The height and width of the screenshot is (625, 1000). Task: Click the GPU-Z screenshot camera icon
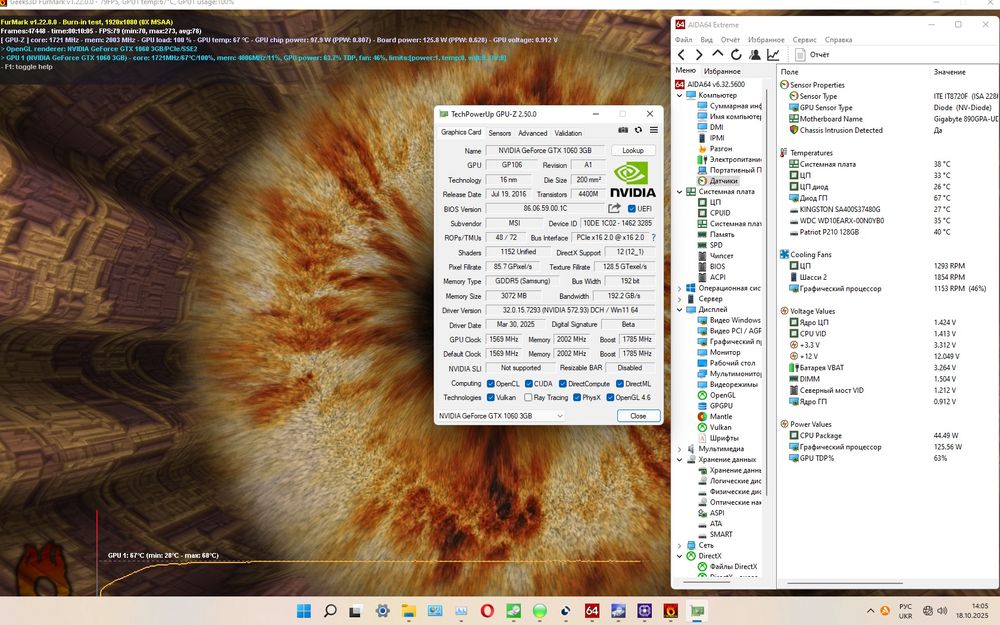click(623, 130)
